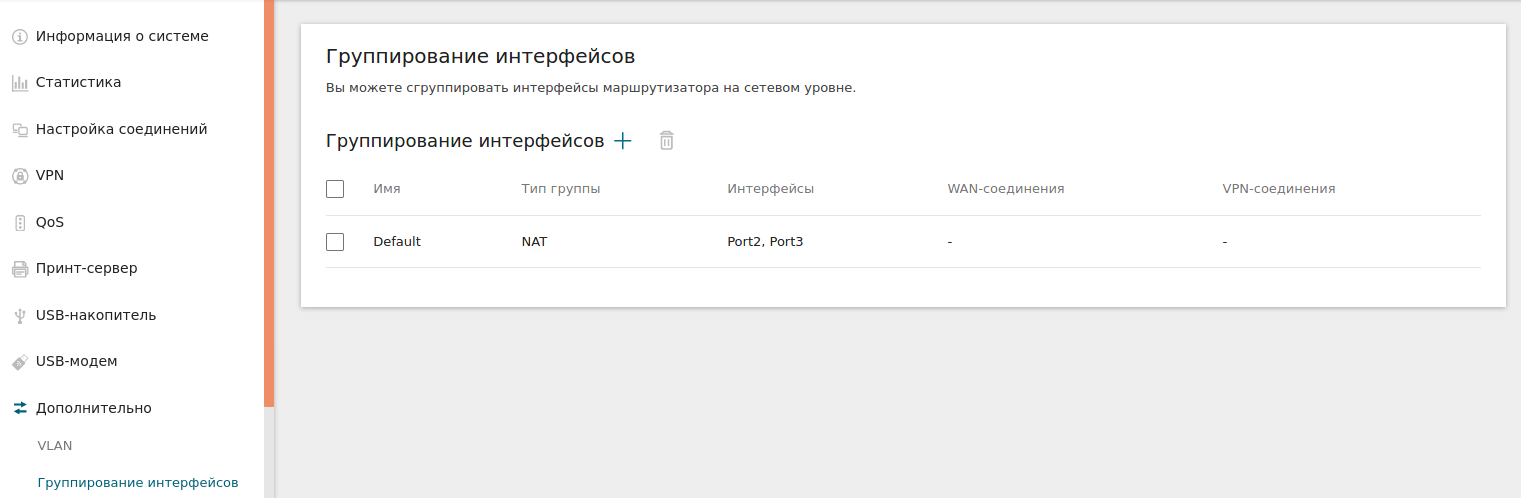Click the USB modem icon

[x=19, y=362]
